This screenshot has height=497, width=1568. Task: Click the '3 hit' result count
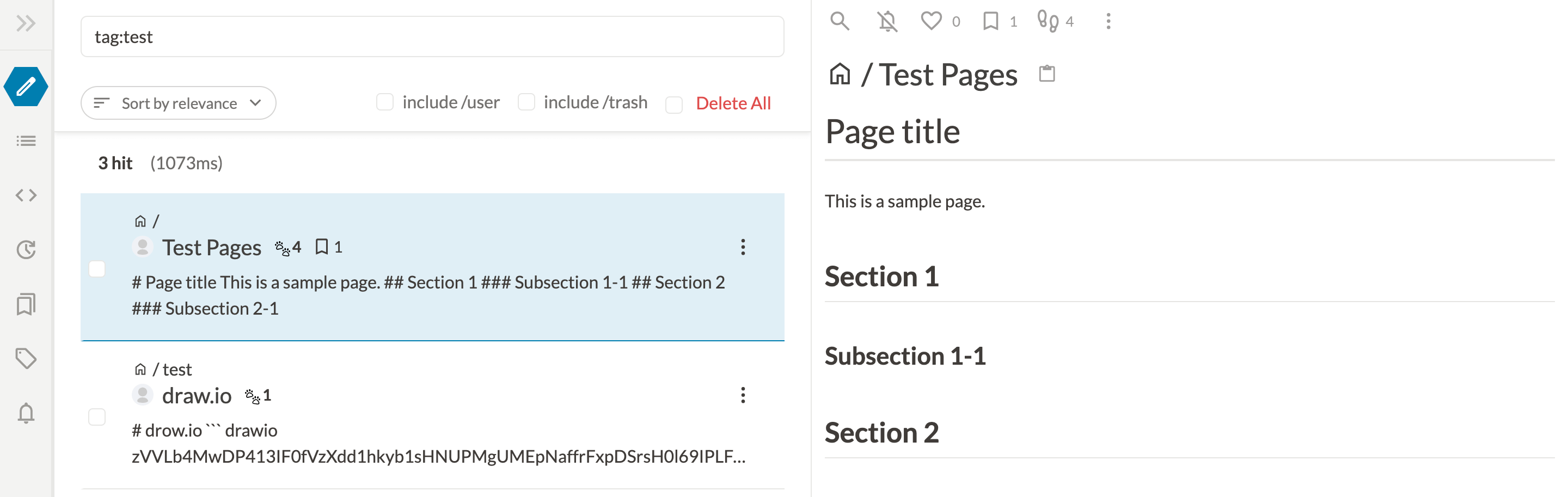(115, 163)
